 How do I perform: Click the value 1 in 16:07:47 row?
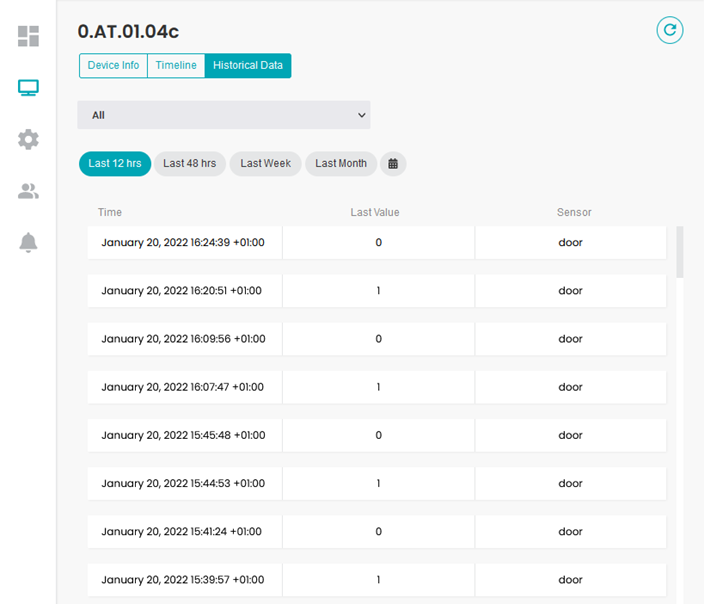coord(378,387)
